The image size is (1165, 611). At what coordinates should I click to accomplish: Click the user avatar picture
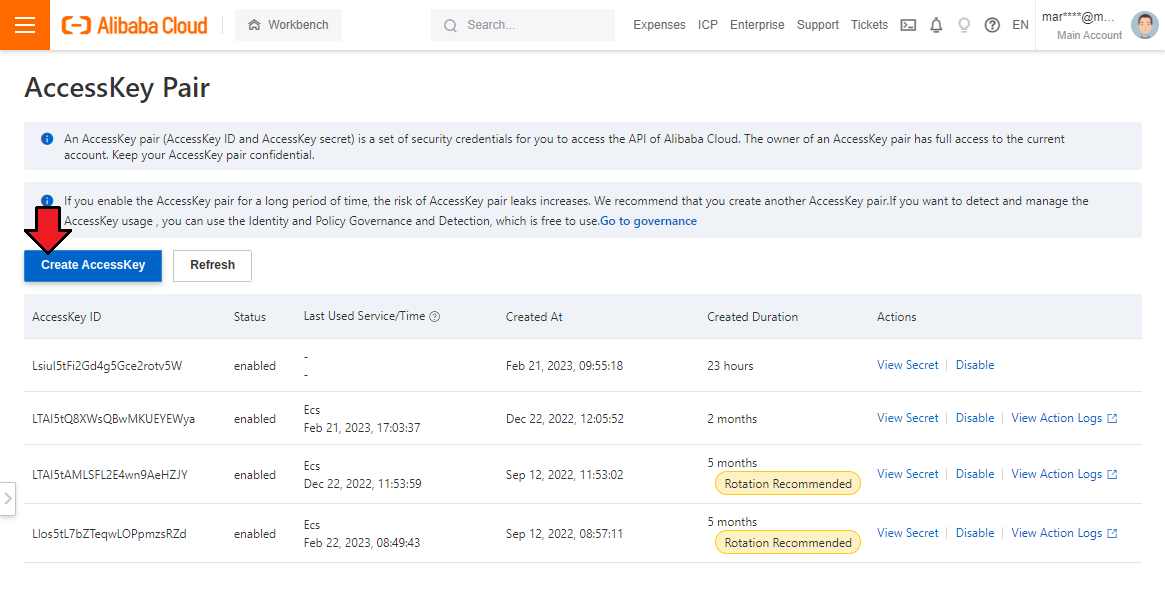pos(1144,25)
